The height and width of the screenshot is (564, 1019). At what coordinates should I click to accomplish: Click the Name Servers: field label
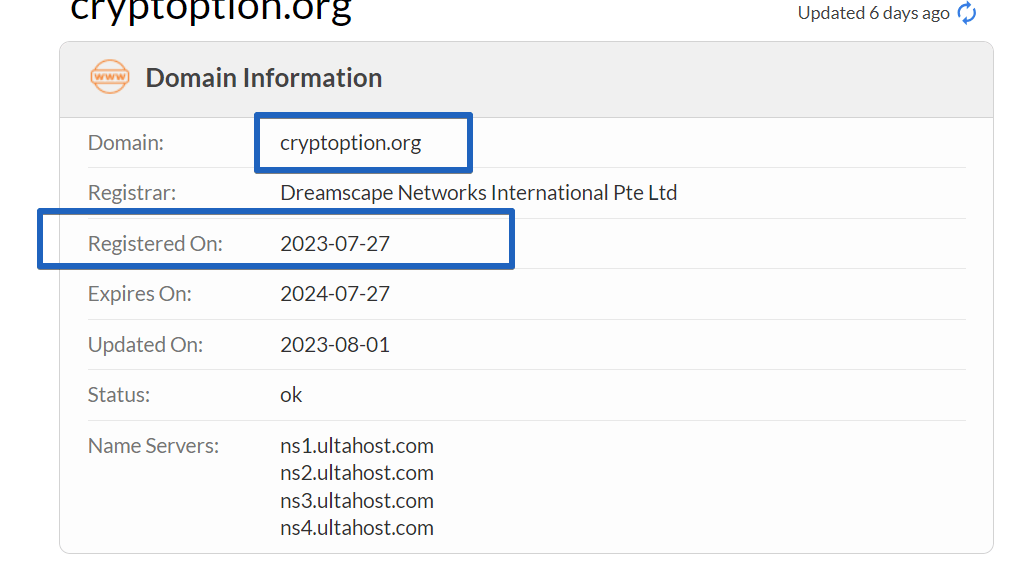(x=153, y=446)
